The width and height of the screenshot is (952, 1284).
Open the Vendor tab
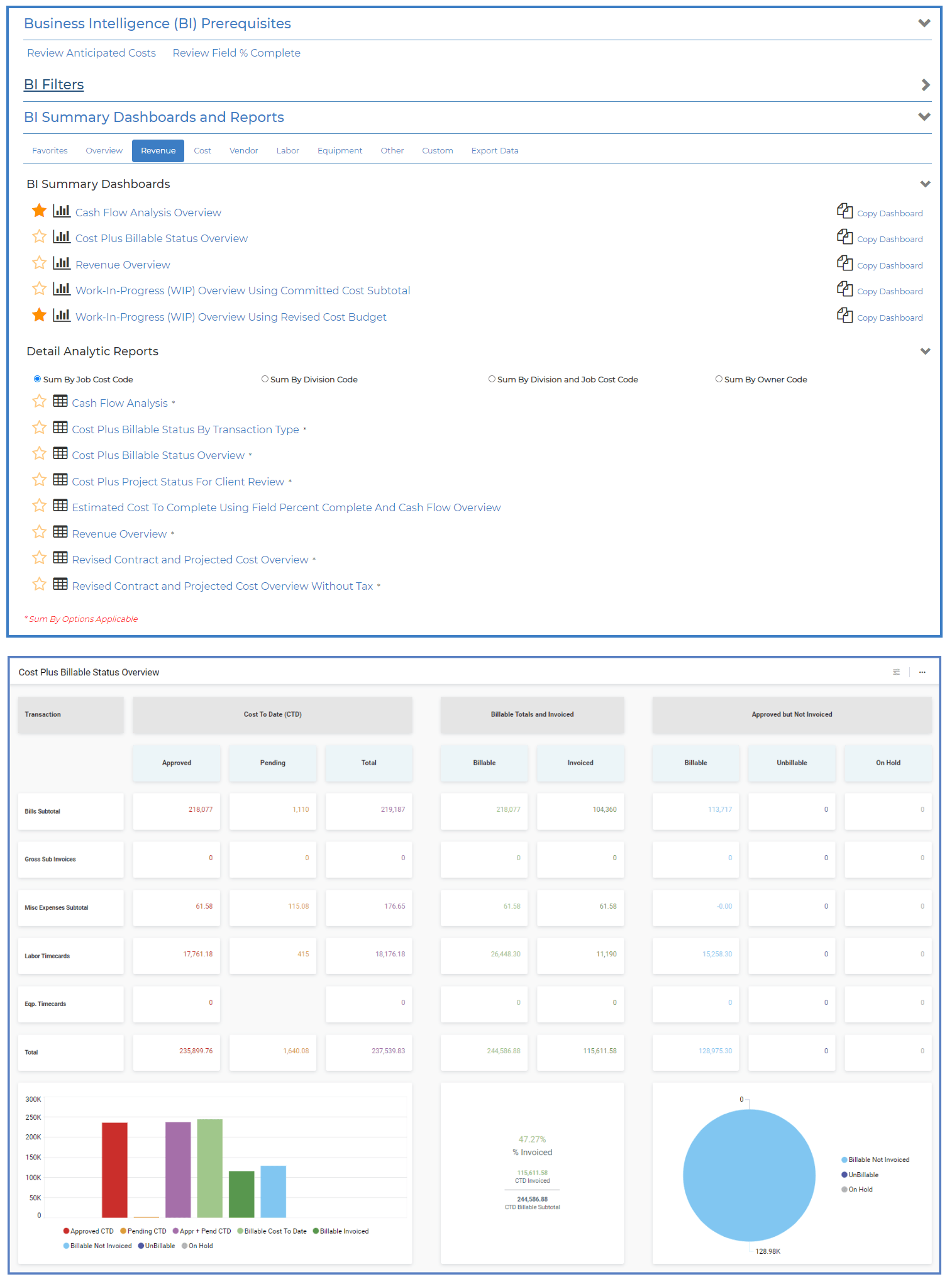244,151
